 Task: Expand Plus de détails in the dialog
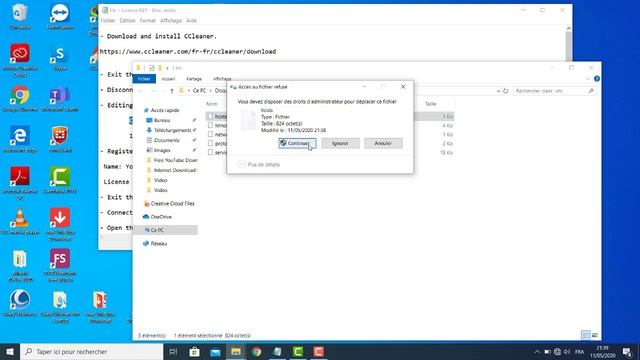click(x=259, y=164)
